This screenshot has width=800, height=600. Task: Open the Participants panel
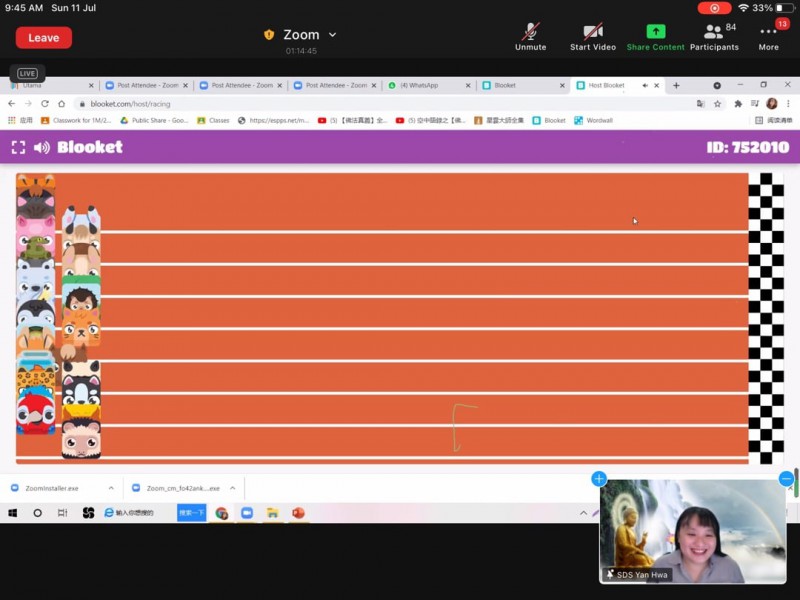coord(714,36)
